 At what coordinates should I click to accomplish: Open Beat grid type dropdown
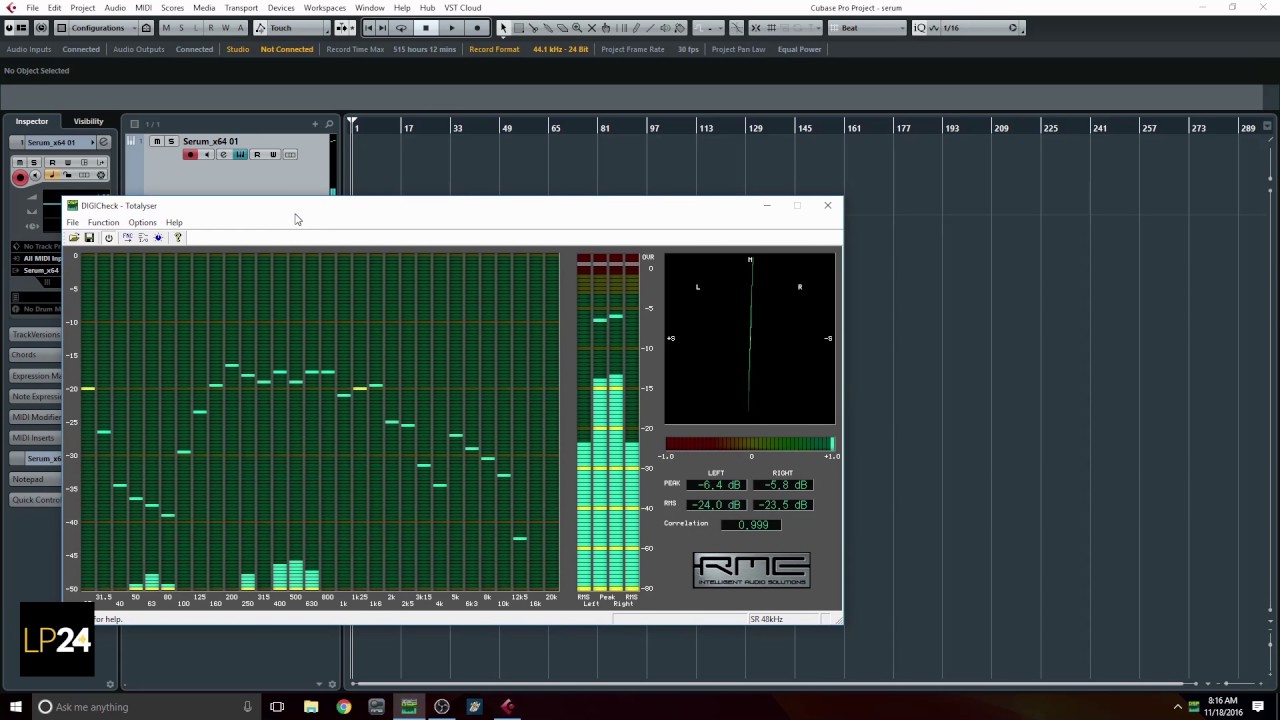click(x=867, y=28)
